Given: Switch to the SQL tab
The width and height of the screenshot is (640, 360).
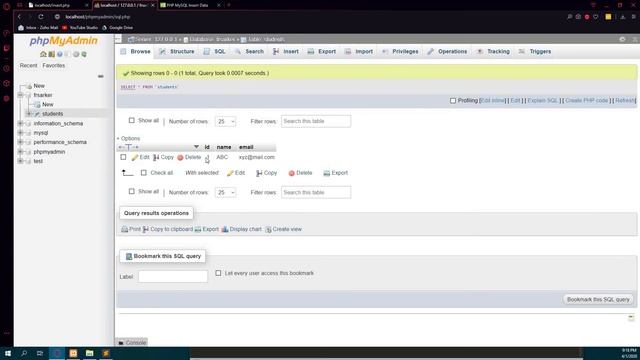Looking at the screenshot, I should pos(215,51).
